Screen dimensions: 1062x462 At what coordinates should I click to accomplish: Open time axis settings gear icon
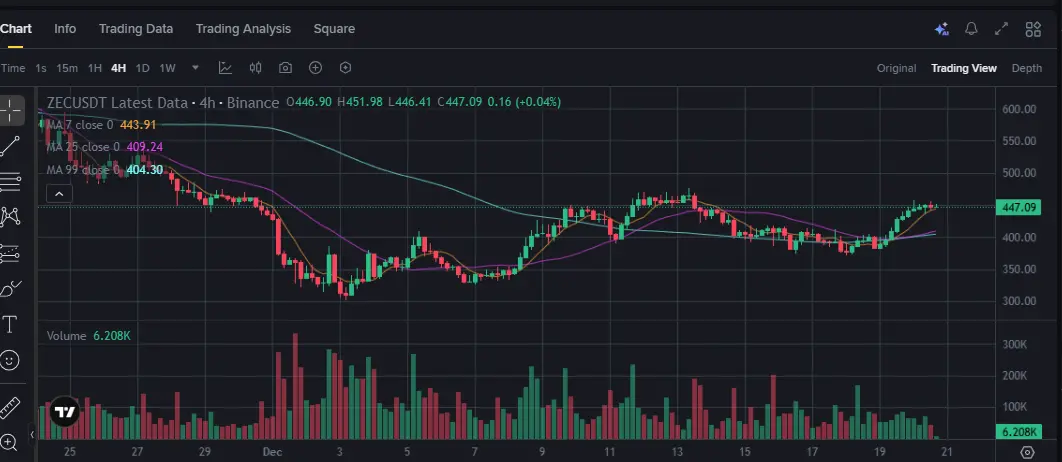(1027, 453)
